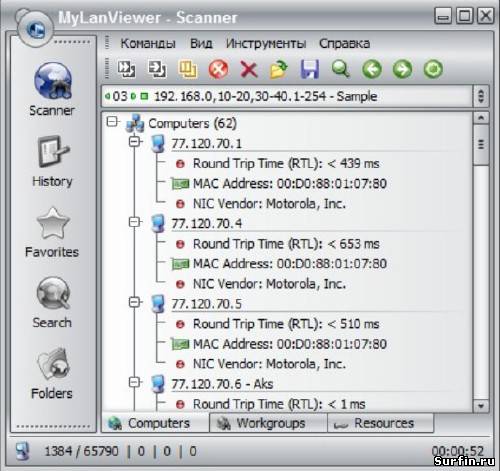Click the scrollbar down arrow
The image size is (500, 471).
point(481,406)
